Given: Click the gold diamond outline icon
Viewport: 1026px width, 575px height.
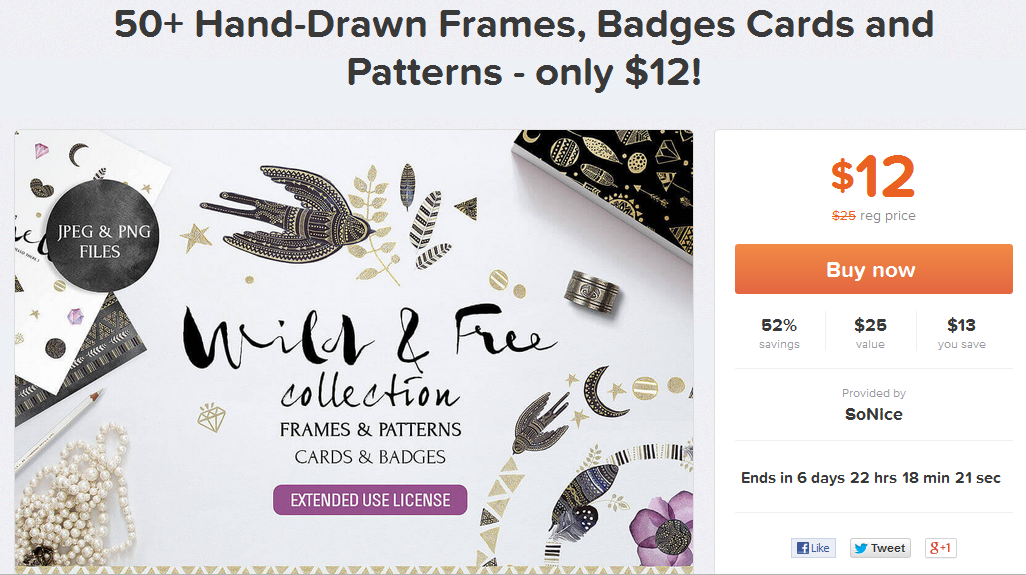Looking at the screenshot, I should [211, 417].
